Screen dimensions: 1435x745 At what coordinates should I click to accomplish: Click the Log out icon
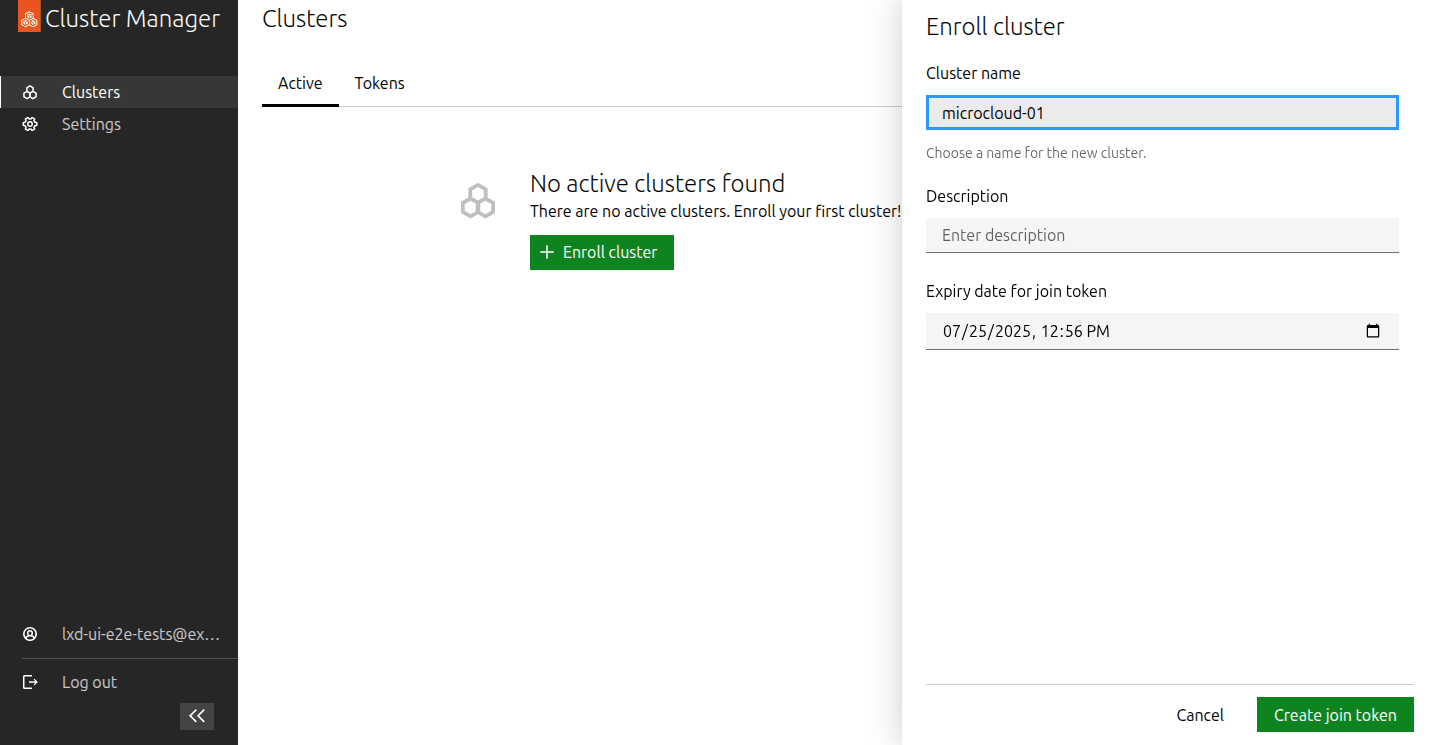pyautogui.click(x=30, y=682)
